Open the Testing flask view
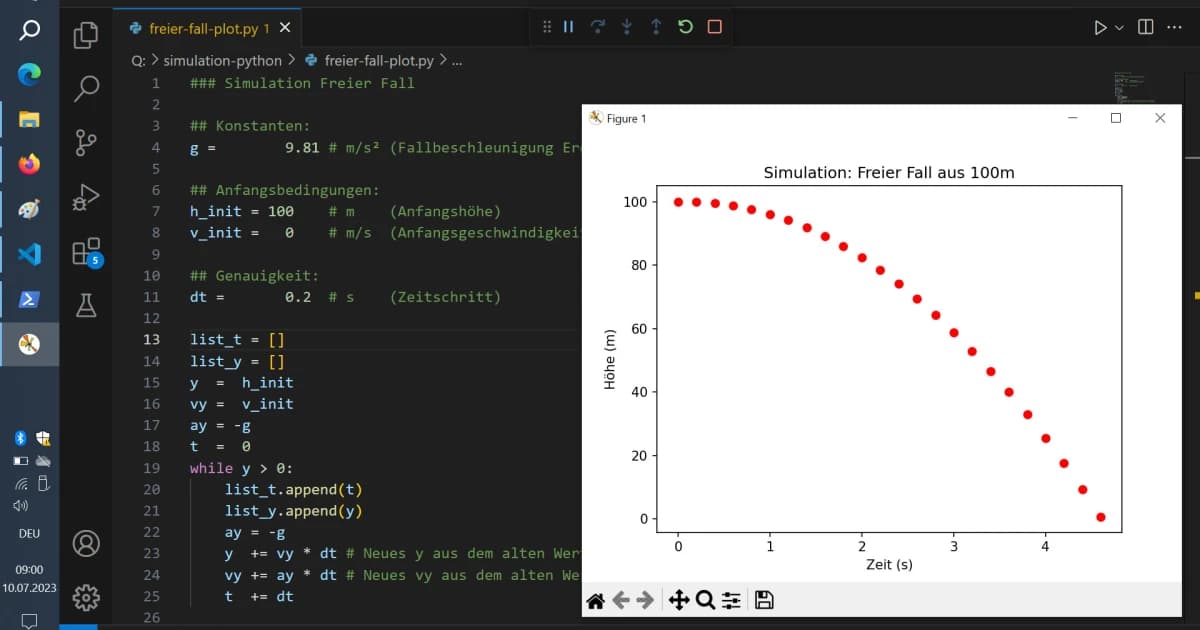Viewport: 1200px width, 630px height. [x=86, y=305]
